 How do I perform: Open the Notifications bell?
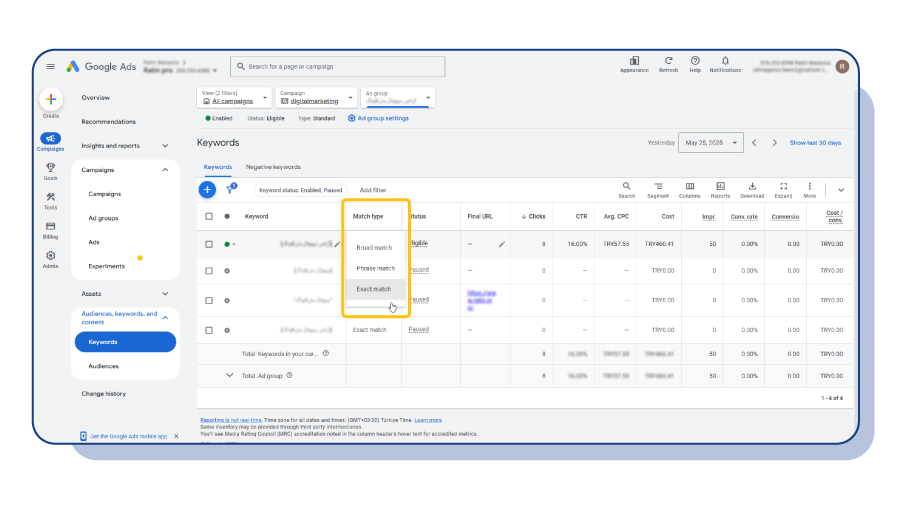pos(725,61)
